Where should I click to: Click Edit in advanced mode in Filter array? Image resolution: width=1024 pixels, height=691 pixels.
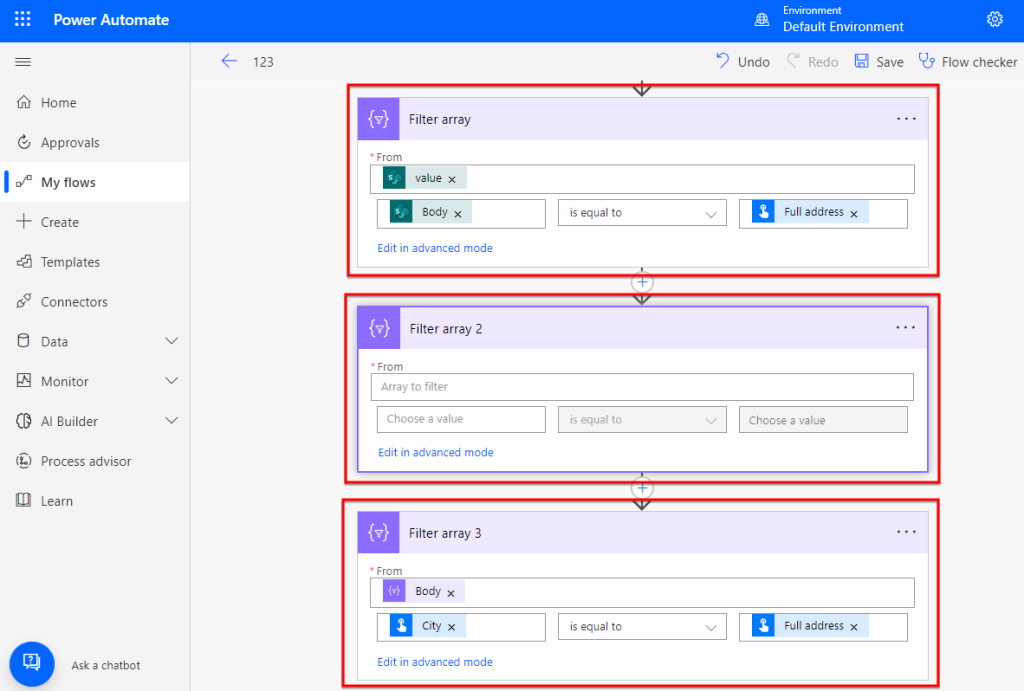(435, 248)
